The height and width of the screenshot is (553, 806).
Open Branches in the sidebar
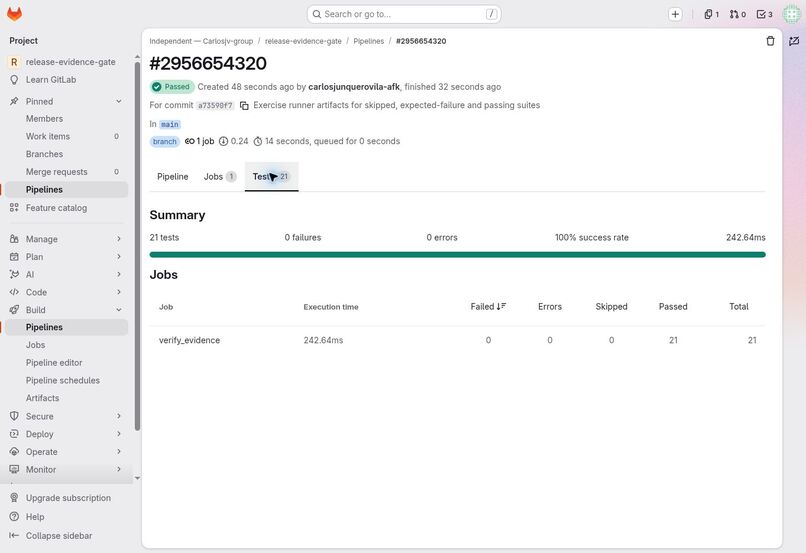point(67,154)
